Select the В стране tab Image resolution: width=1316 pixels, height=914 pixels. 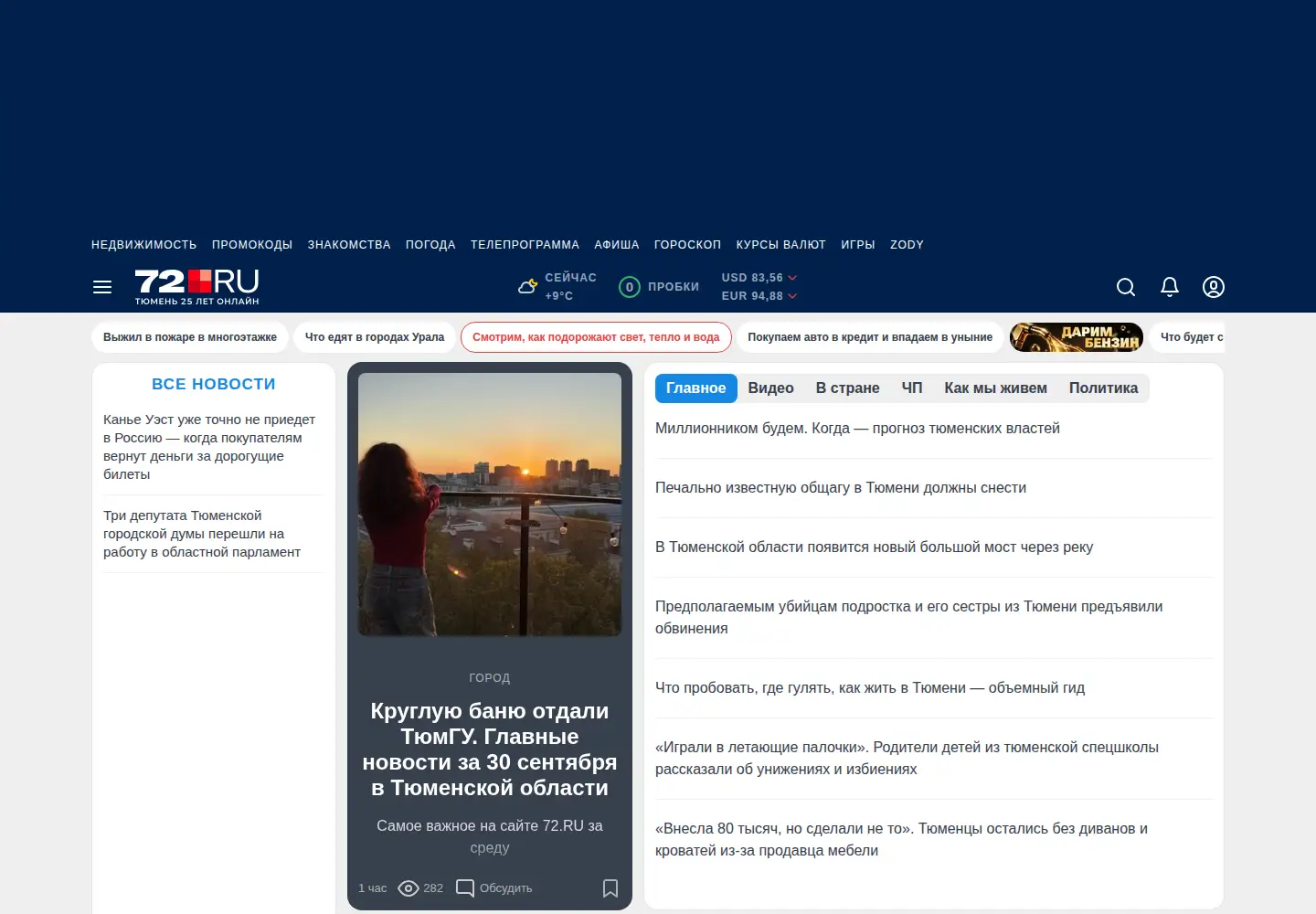(848, 388)
